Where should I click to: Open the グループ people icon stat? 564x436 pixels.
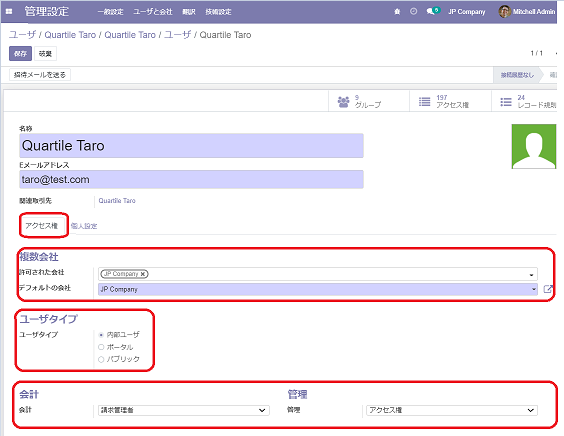point(344,102)
